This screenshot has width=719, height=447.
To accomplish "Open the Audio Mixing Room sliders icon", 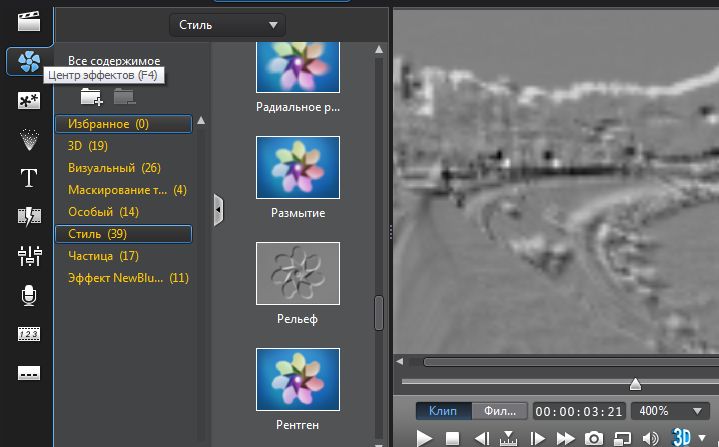I will click(x=29, y=256).
